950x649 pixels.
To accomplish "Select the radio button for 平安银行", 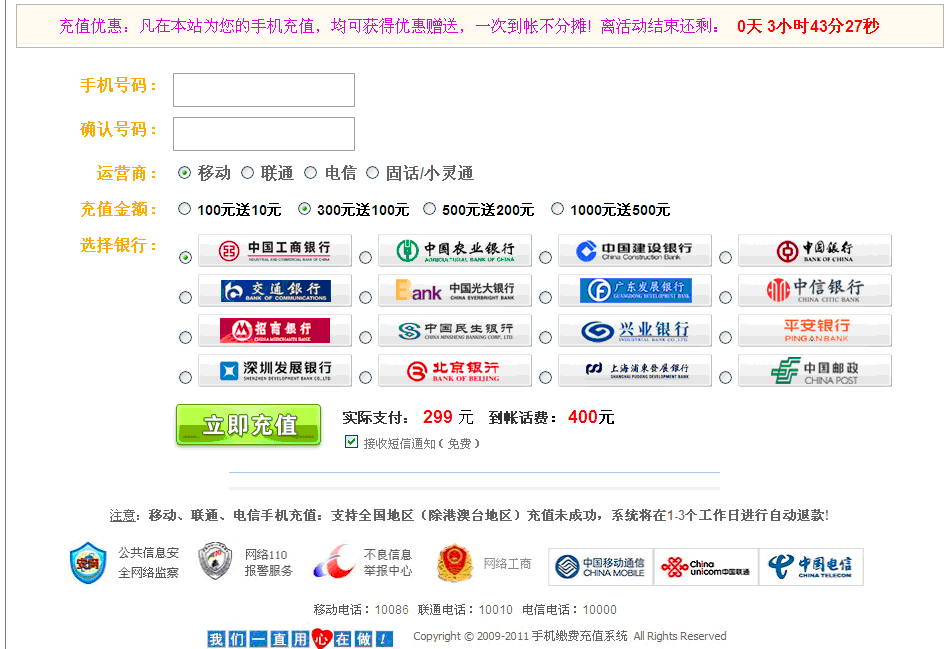I will point(725,338).
